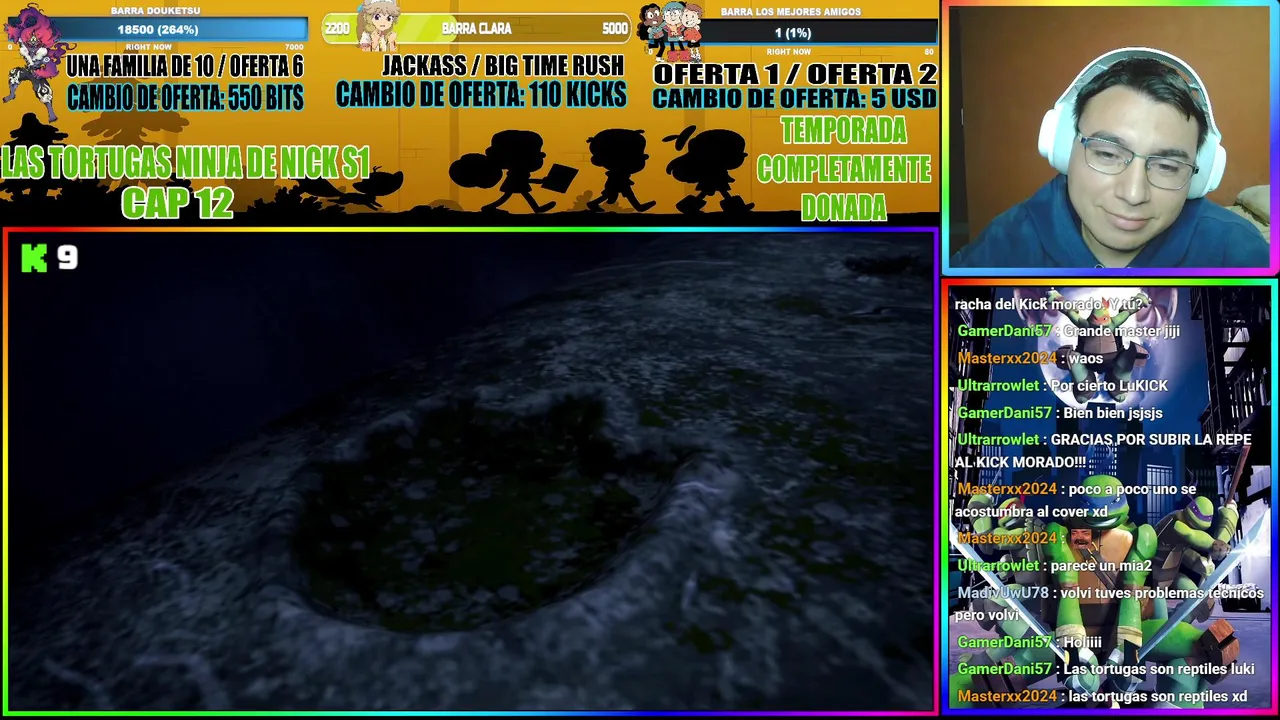Click the Los Mejores Amigos bar showing 1 (1%)
Image resolution: width=1280 pixels, height=720 pixels.
(792, 32)
